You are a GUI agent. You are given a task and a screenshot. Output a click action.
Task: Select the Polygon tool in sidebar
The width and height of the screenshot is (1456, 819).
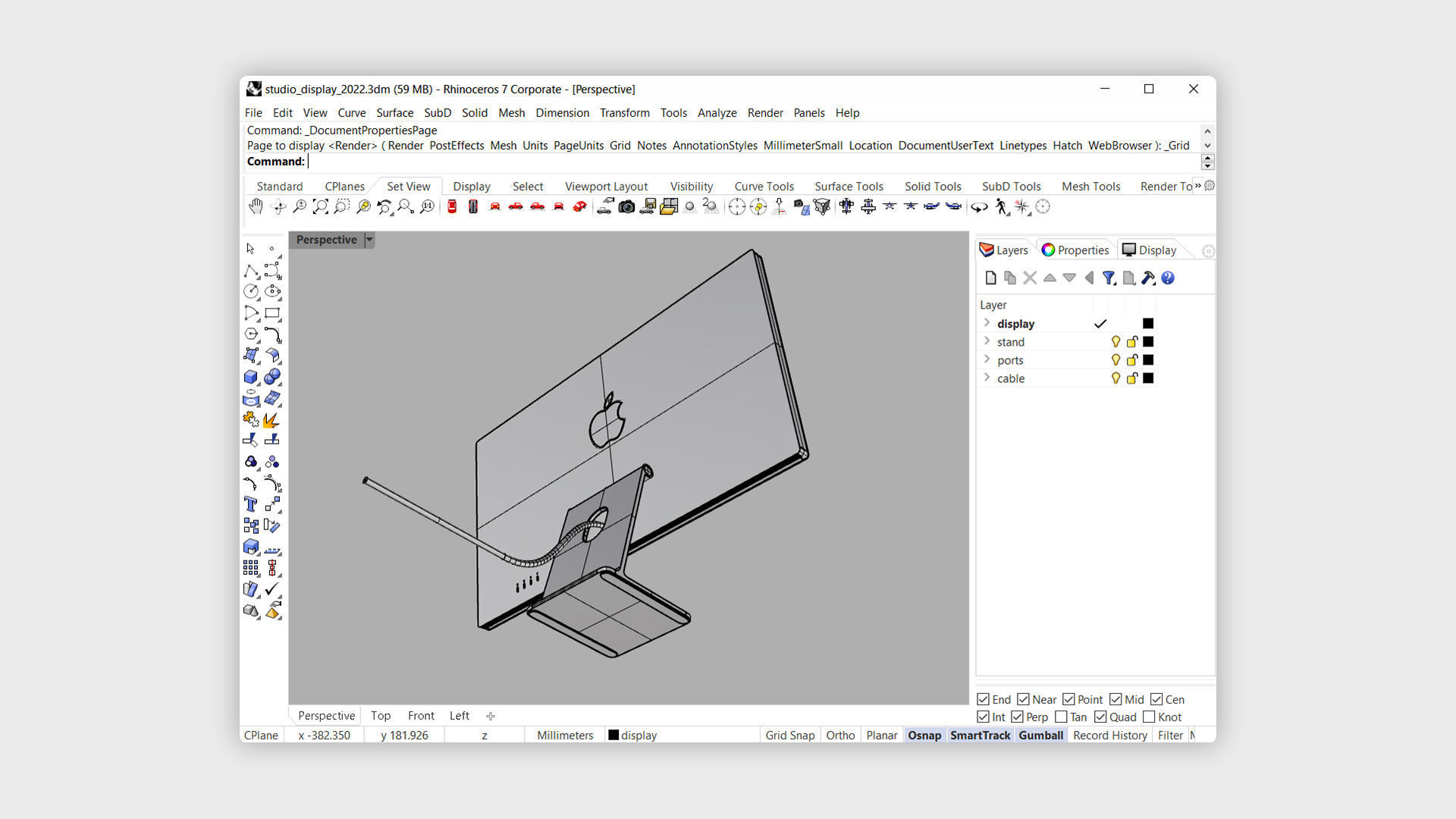(x=251, y=334)
